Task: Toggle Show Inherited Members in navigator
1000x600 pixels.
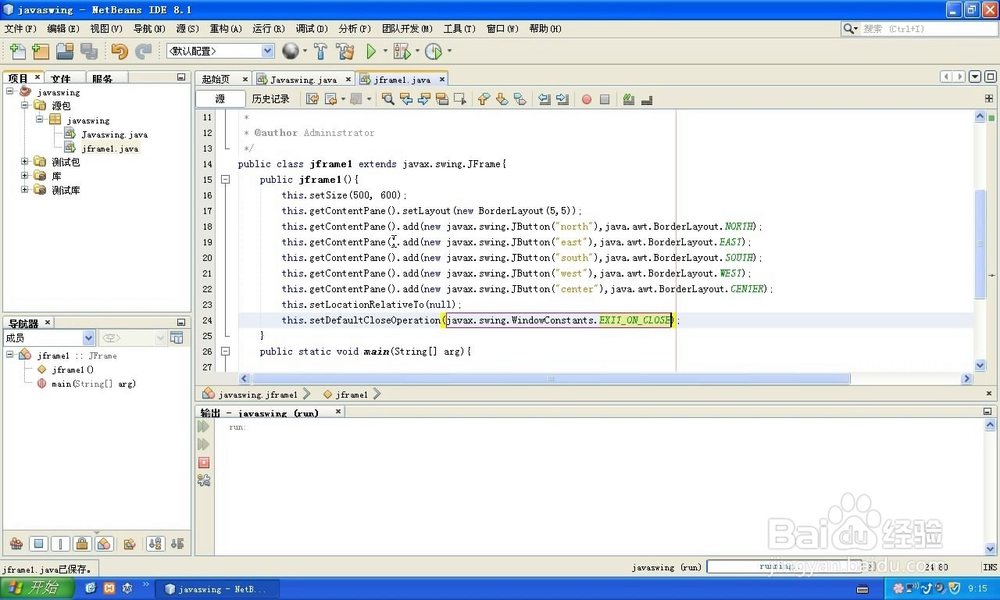Action: click(17, 544)
